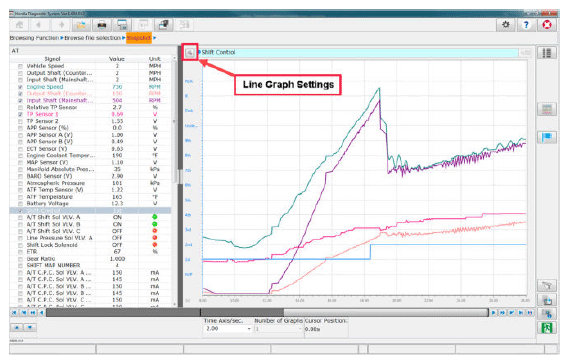The image size is (569, 364).
Task: Click the green exit-door icon
Action: 547,328
